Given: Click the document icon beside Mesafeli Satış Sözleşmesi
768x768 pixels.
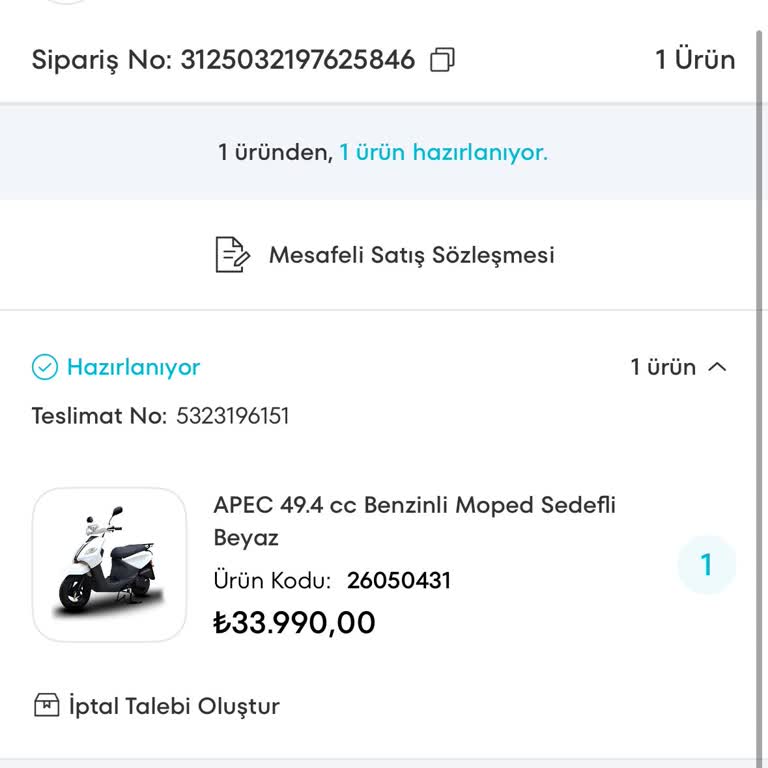Looking at the screenshot, I should pyautogui.click(x=232, y=255).
